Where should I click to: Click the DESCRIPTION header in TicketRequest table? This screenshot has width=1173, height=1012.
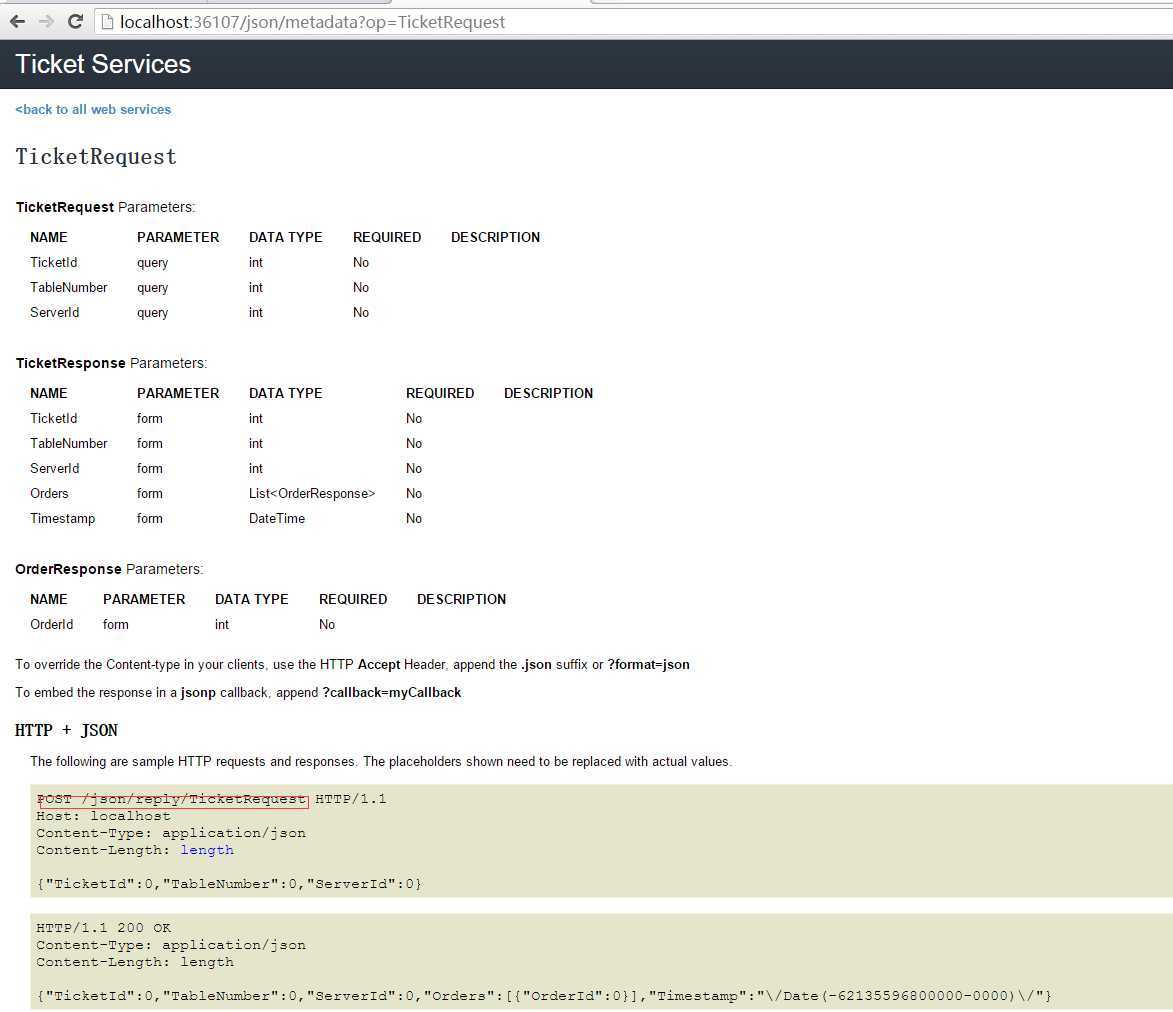pyautogui.click(x=495, y=238)
